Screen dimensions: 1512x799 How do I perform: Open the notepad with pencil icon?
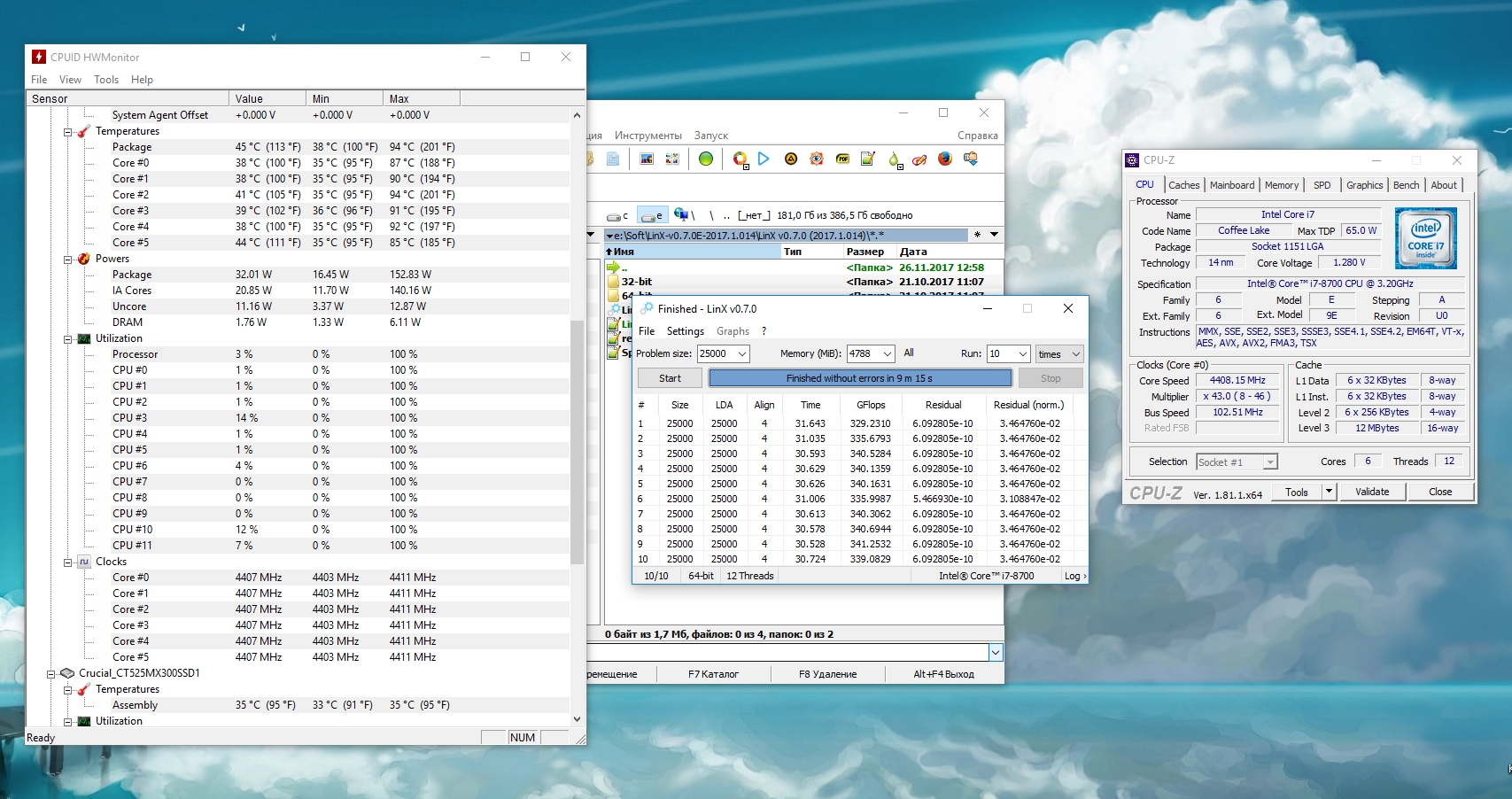[x=868, y=159]
